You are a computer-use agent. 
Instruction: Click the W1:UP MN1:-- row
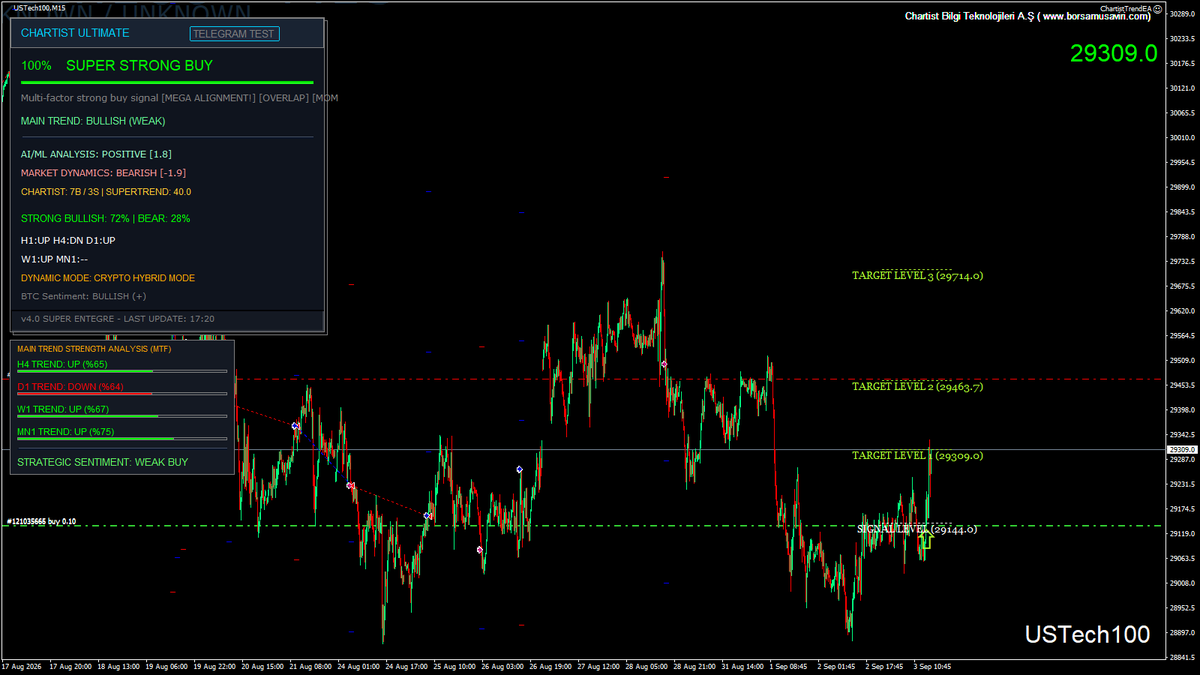pos(55,259)
